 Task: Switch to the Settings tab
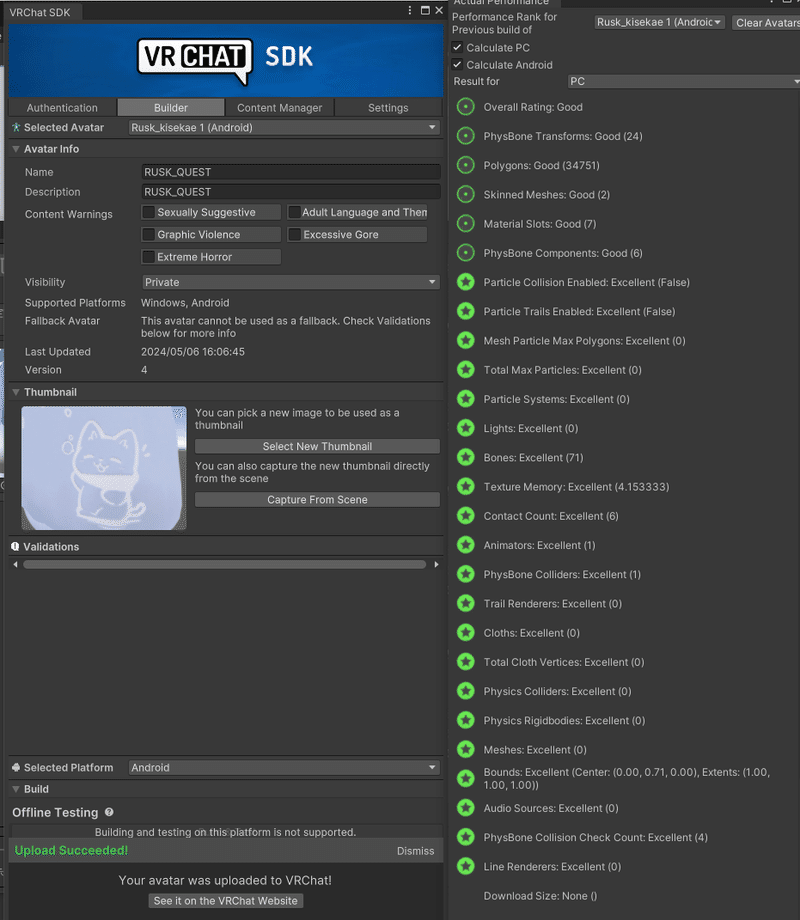point(388,108)
